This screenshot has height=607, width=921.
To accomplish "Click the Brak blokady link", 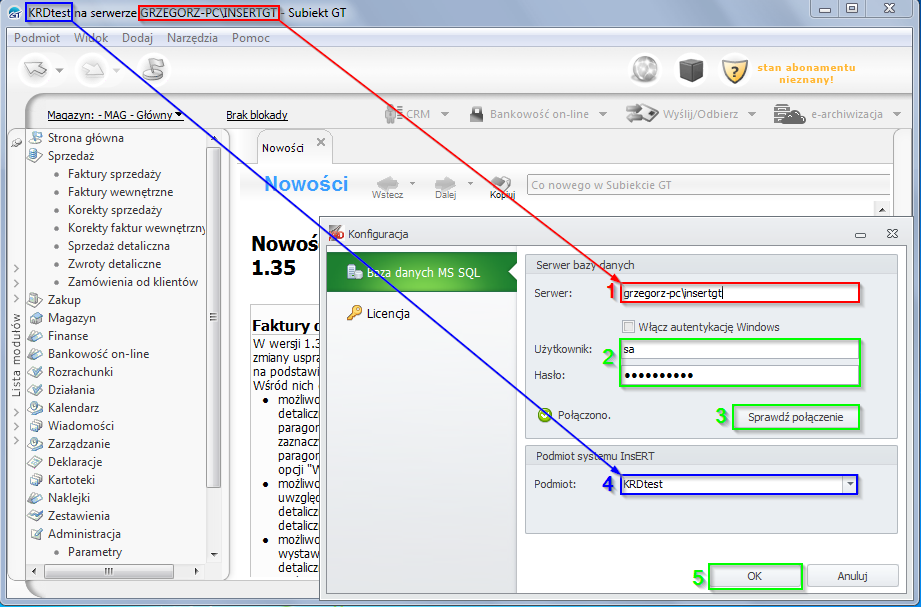I will pyautogui.click(x=257, y=115).
